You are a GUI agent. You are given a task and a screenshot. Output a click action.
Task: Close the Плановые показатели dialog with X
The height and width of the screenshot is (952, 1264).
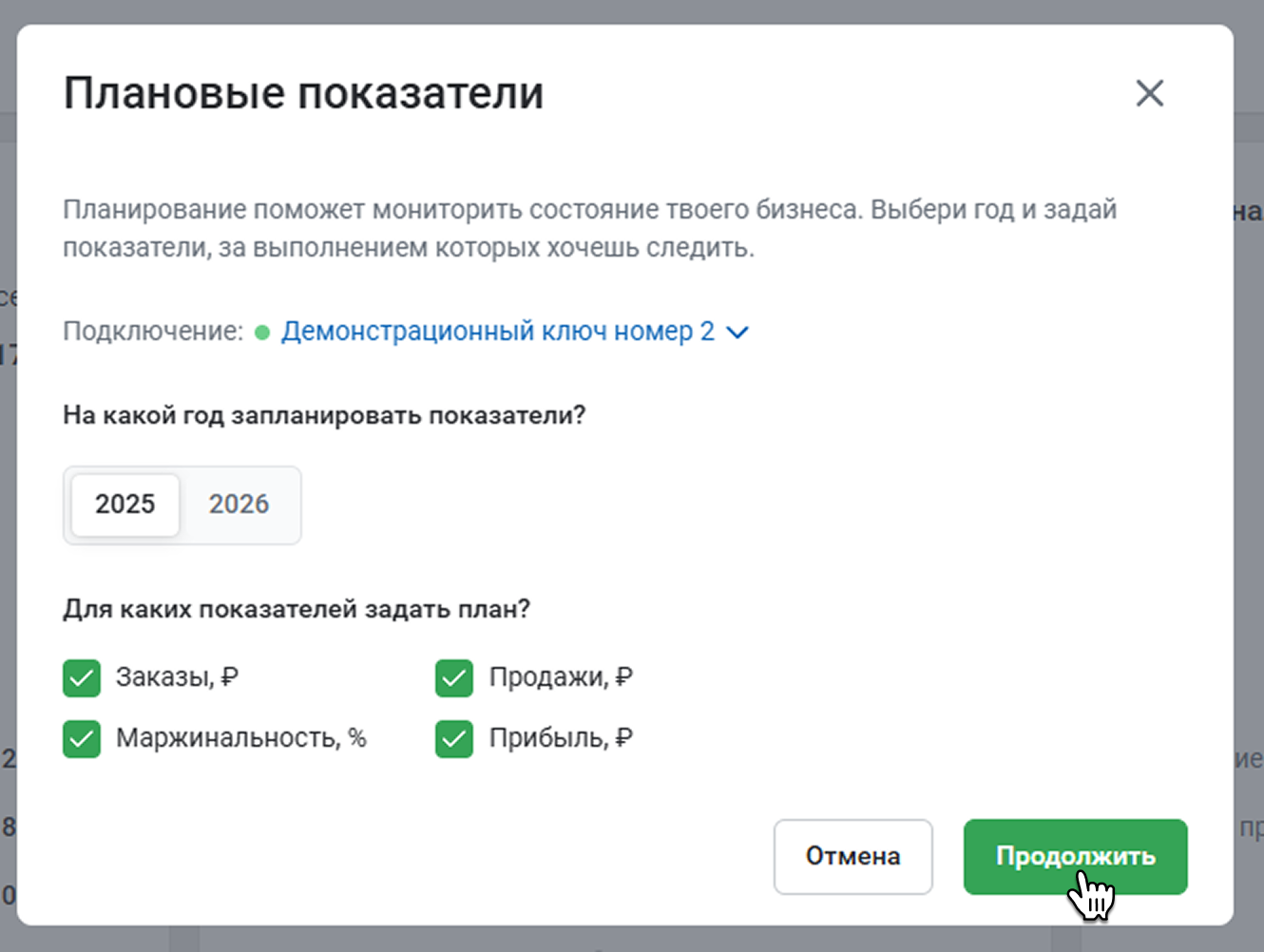(1149, 93)
